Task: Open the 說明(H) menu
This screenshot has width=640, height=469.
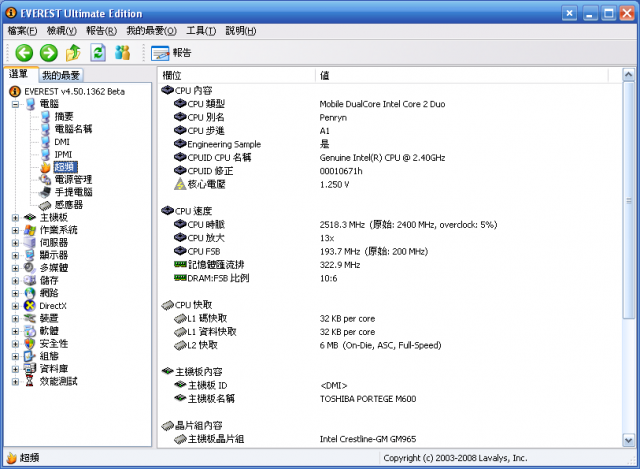Action: tap(241, 31)
